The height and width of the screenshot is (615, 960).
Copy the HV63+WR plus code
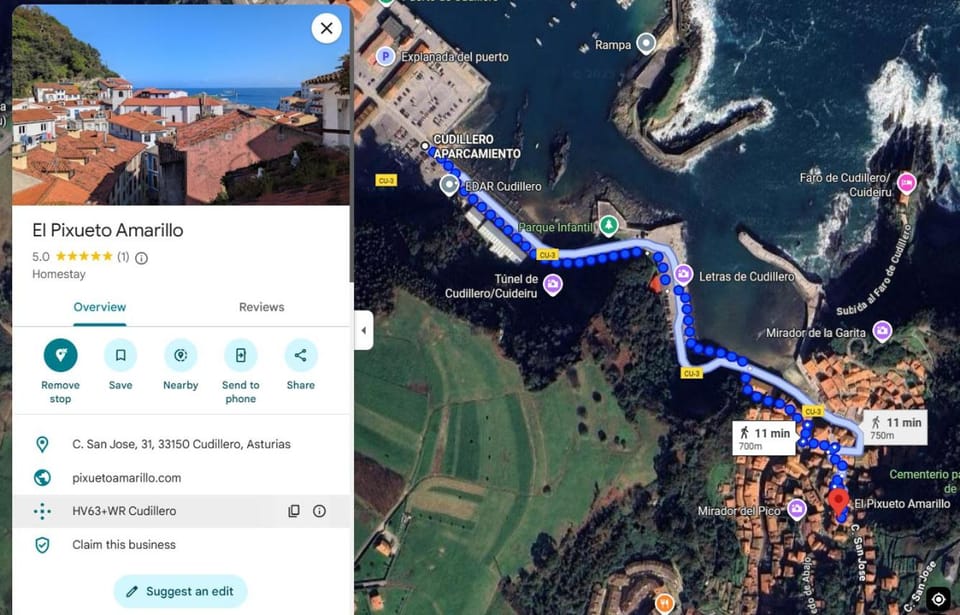[x=294, y=511]
